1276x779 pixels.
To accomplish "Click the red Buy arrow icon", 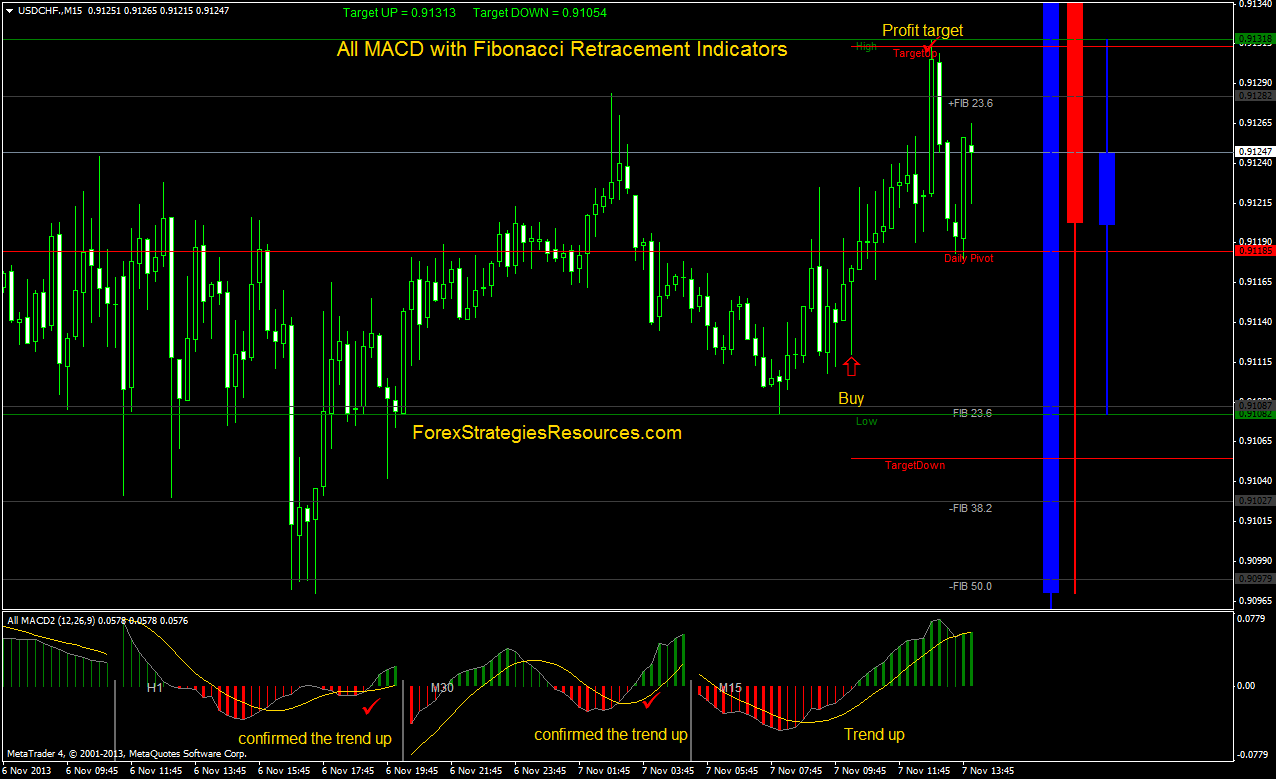I will tap(851, 367).
